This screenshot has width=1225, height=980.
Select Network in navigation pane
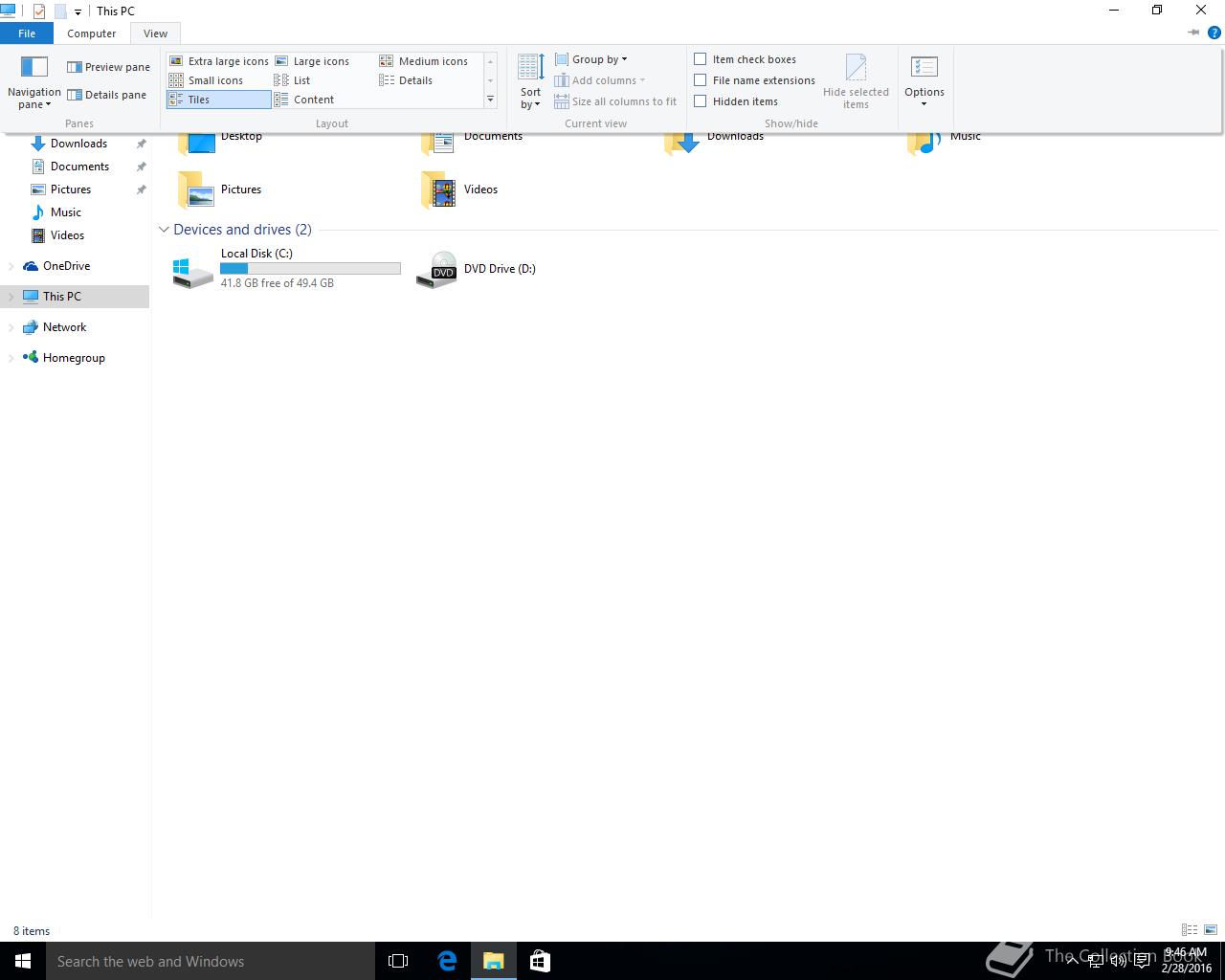(64, 327)
